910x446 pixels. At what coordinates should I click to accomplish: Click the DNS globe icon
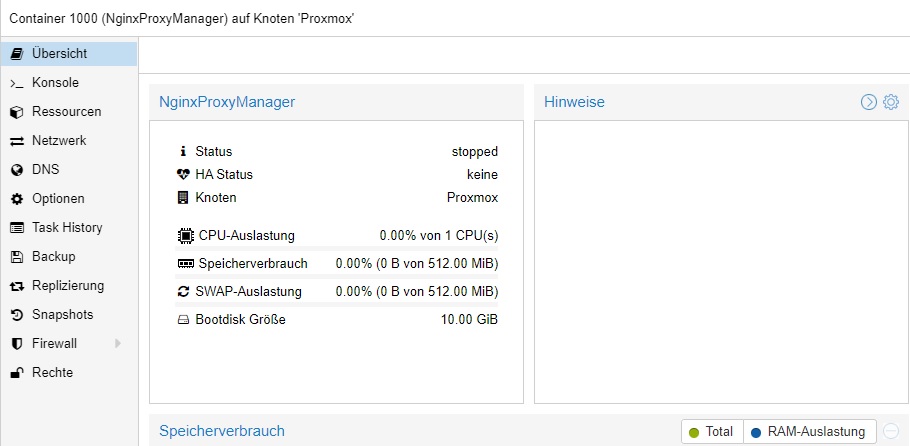tap(16, 170)
